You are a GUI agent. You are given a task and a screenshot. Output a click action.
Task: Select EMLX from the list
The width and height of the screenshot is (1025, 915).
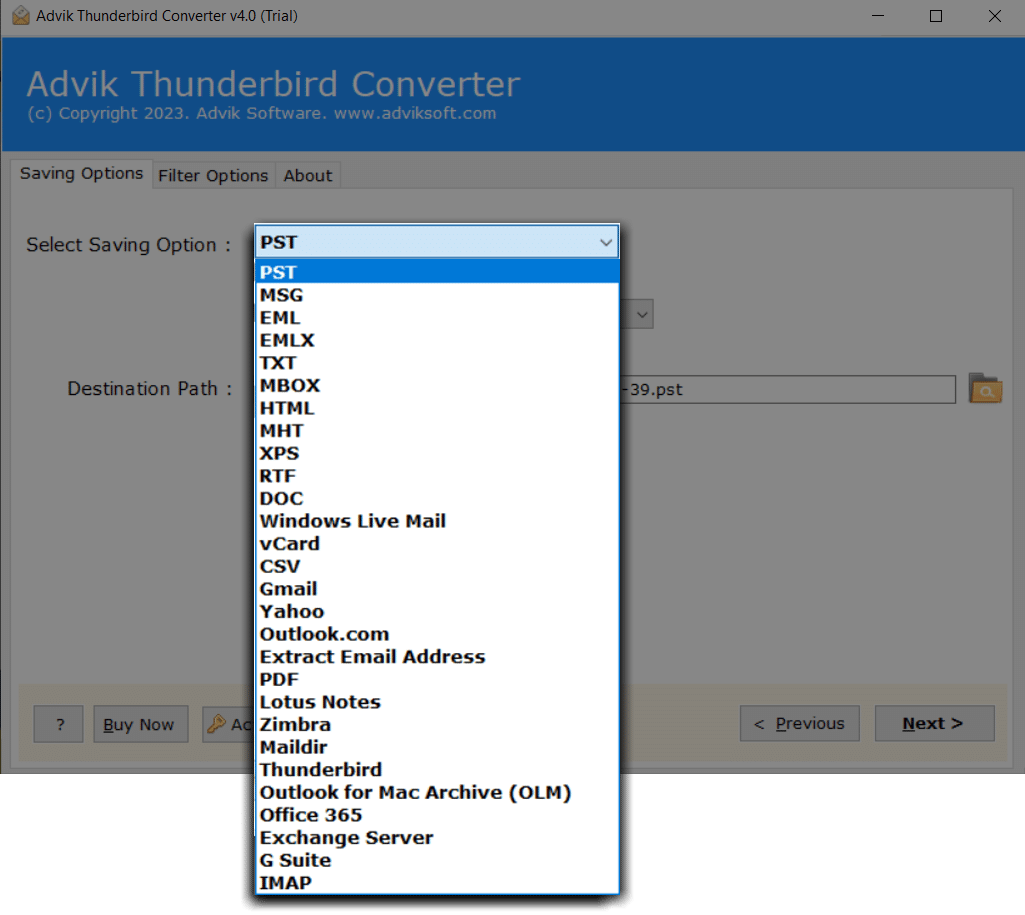tap(437, 340)
